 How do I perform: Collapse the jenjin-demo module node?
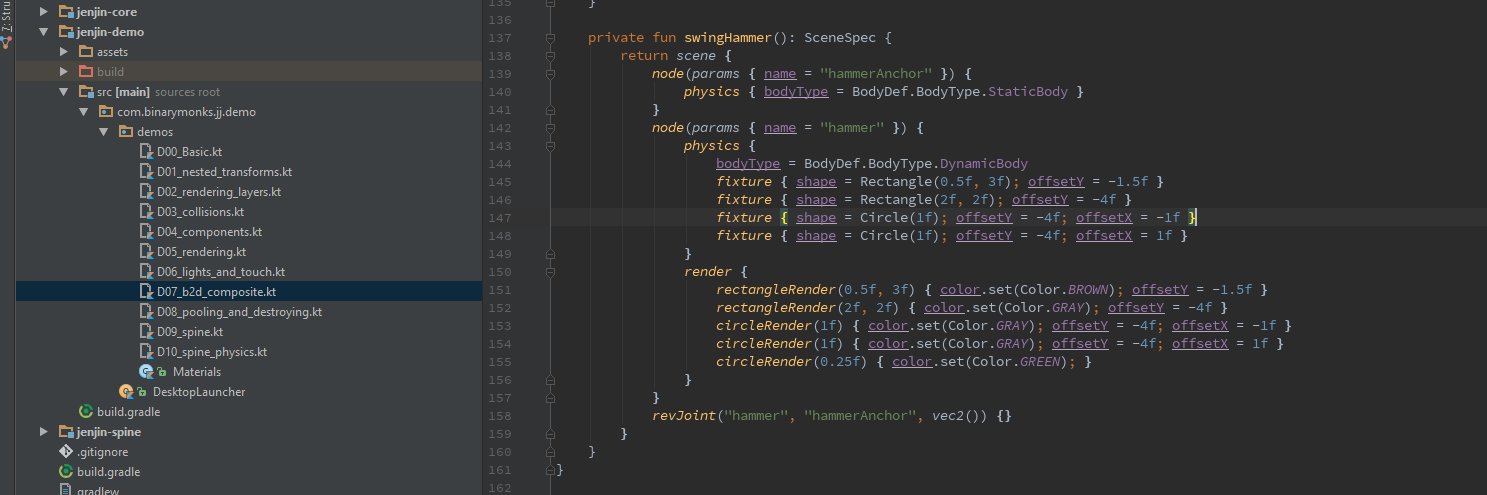point(43,32)
